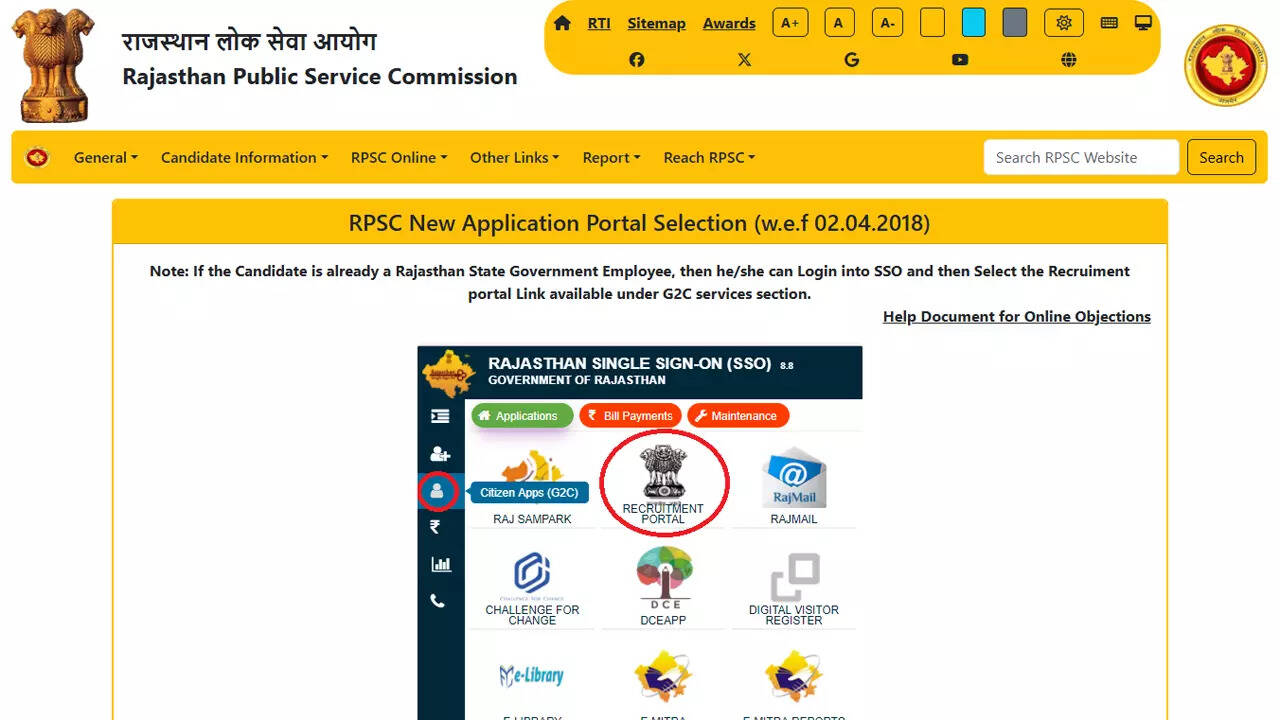Click the national emblem logo
Viewport: 1280px width, 720px height.
pyautogui.click(x=52, y=65)
